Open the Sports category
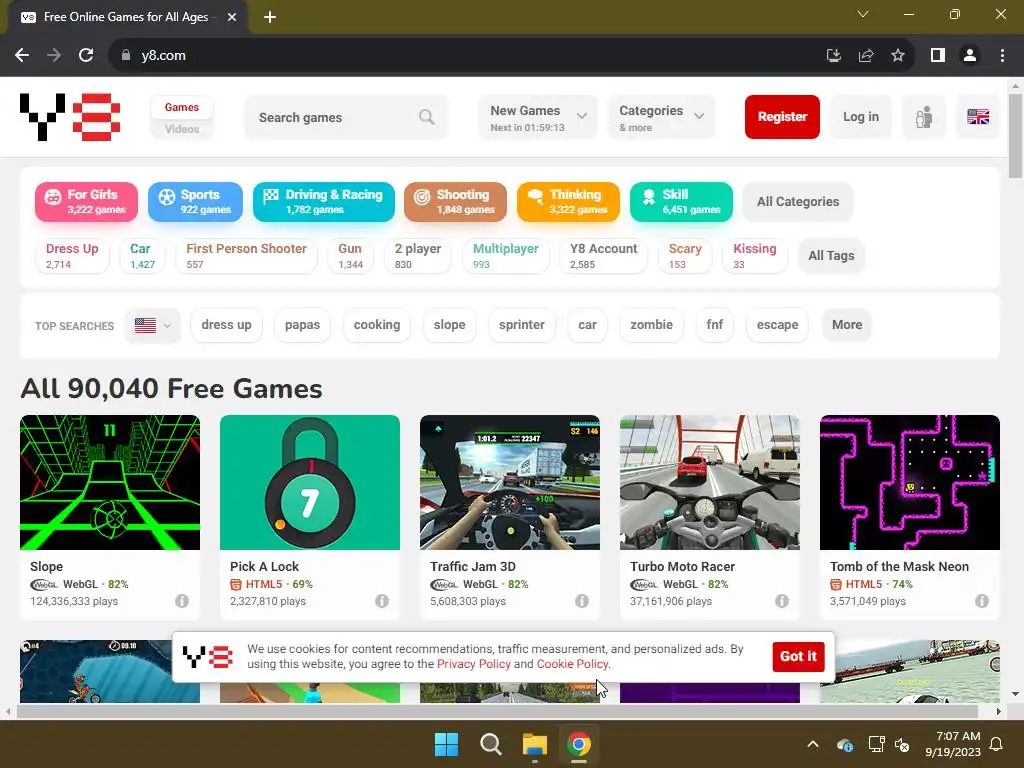Screen dimensions: 1024x768 pos(195,202)
